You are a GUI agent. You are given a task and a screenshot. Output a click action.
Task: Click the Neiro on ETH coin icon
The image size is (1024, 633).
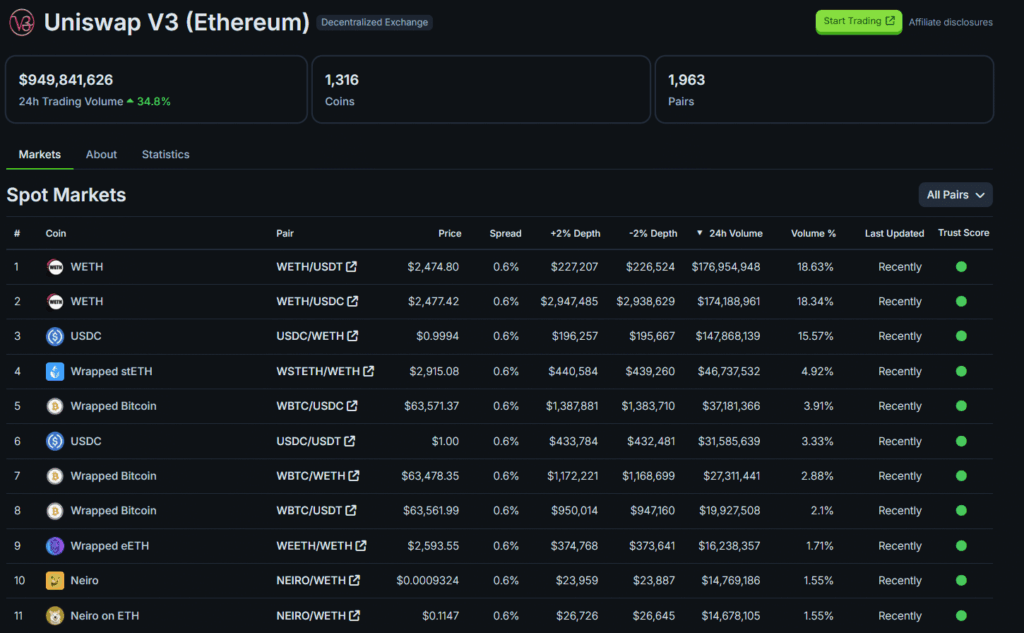click(x=55, y=616)
